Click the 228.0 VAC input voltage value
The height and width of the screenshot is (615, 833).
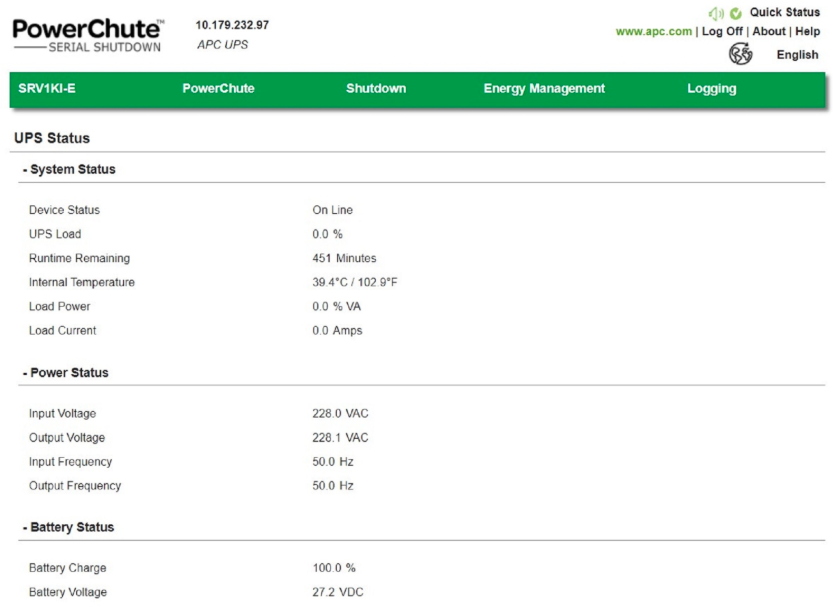341,414
